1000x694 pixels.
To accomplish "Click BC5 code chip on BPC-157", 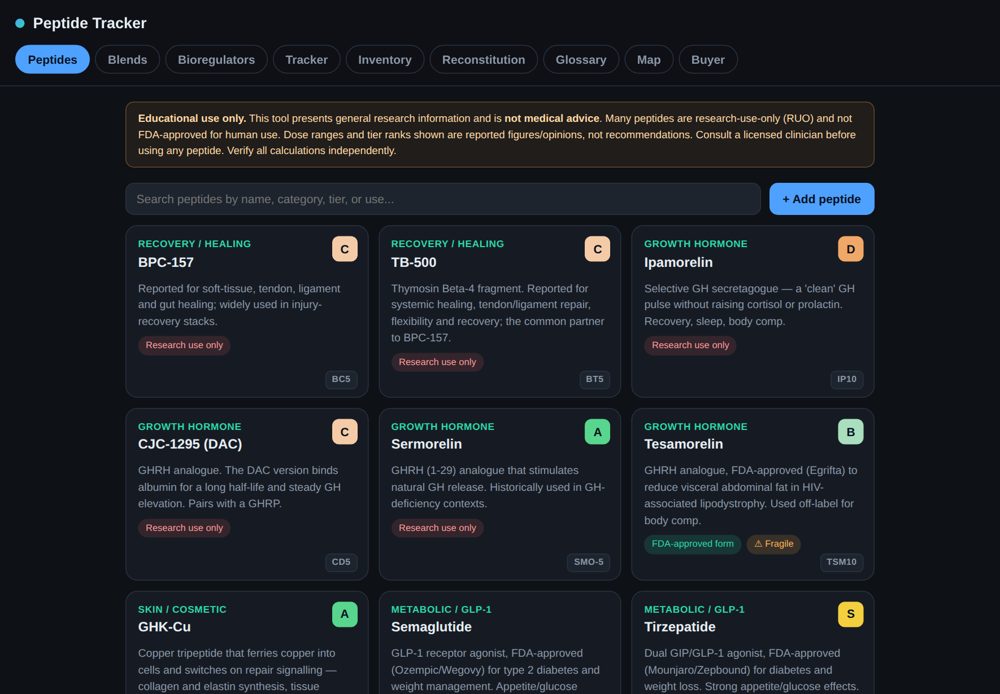I will 341,379.
